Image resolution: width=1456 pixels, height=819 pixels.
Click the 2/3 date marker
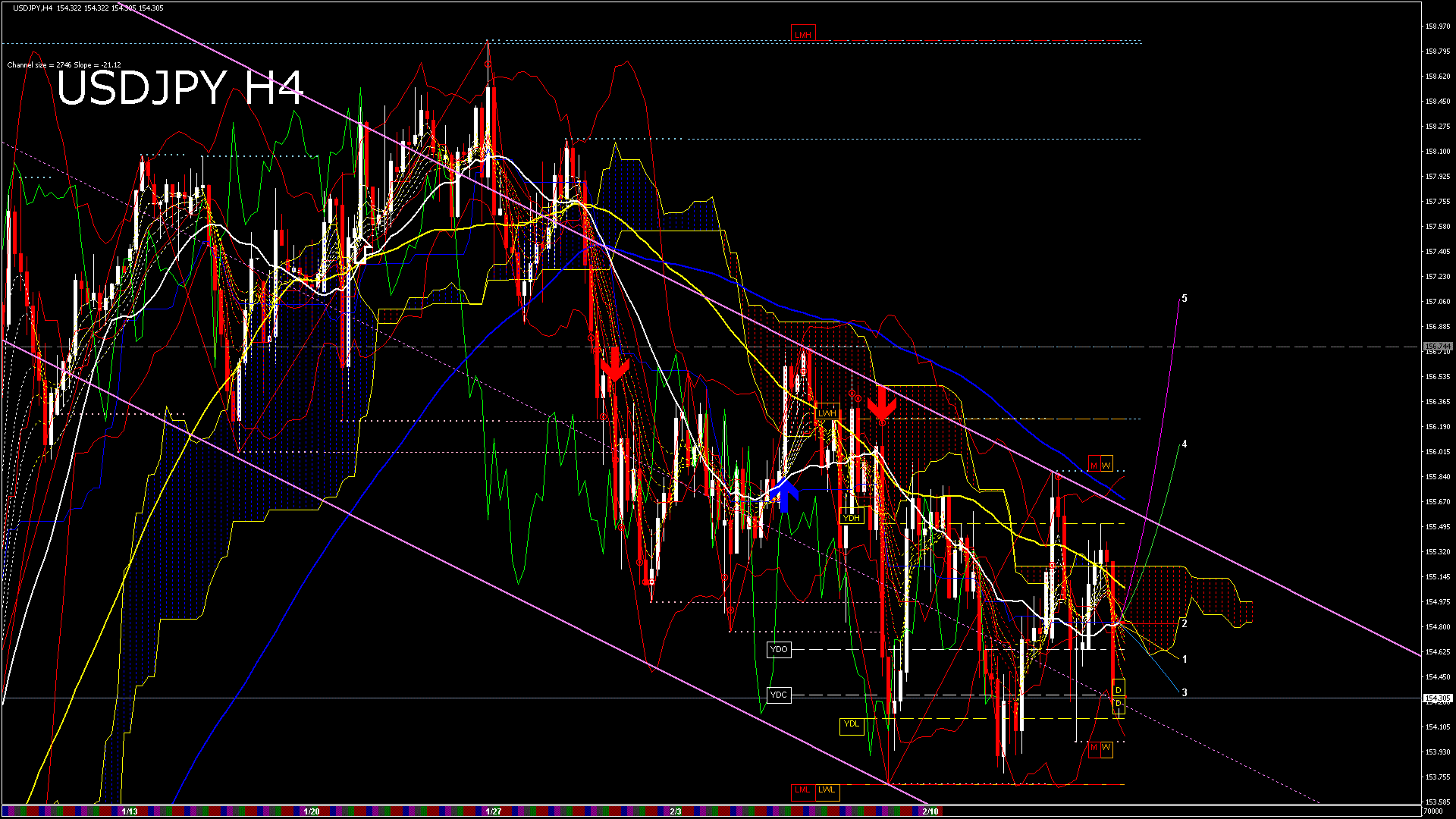pos(676,811)
